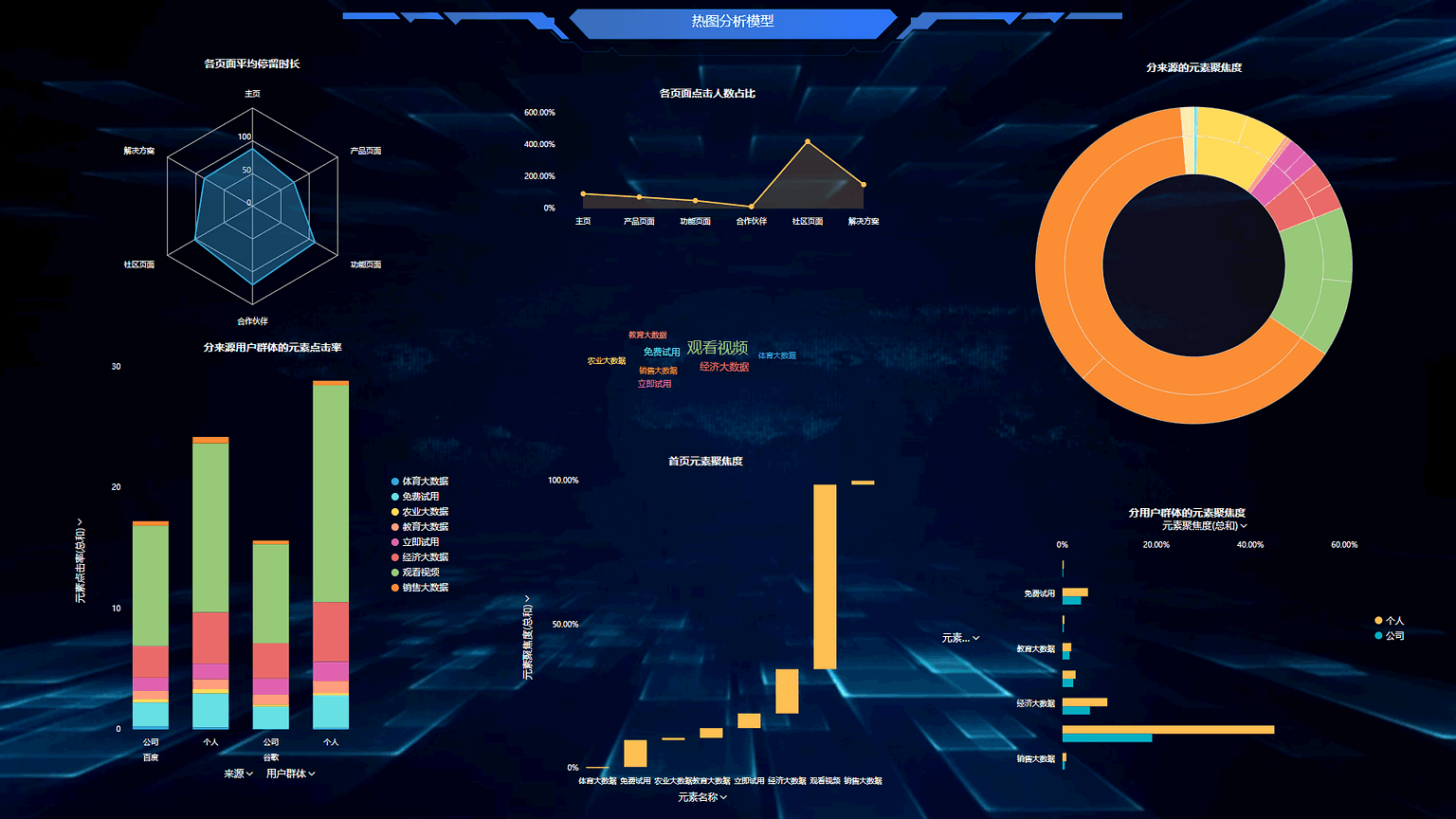
Task: Click the small 销售大数据 bar at the top of the waterfall
Action: 863,482
